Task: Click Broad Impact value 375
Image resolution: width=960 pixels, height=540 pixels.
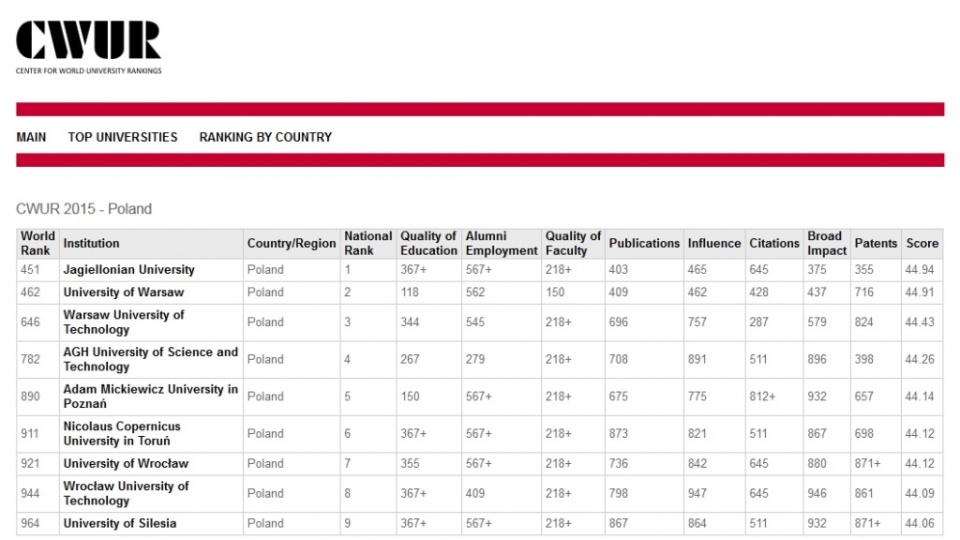Action: click(817, 269)
